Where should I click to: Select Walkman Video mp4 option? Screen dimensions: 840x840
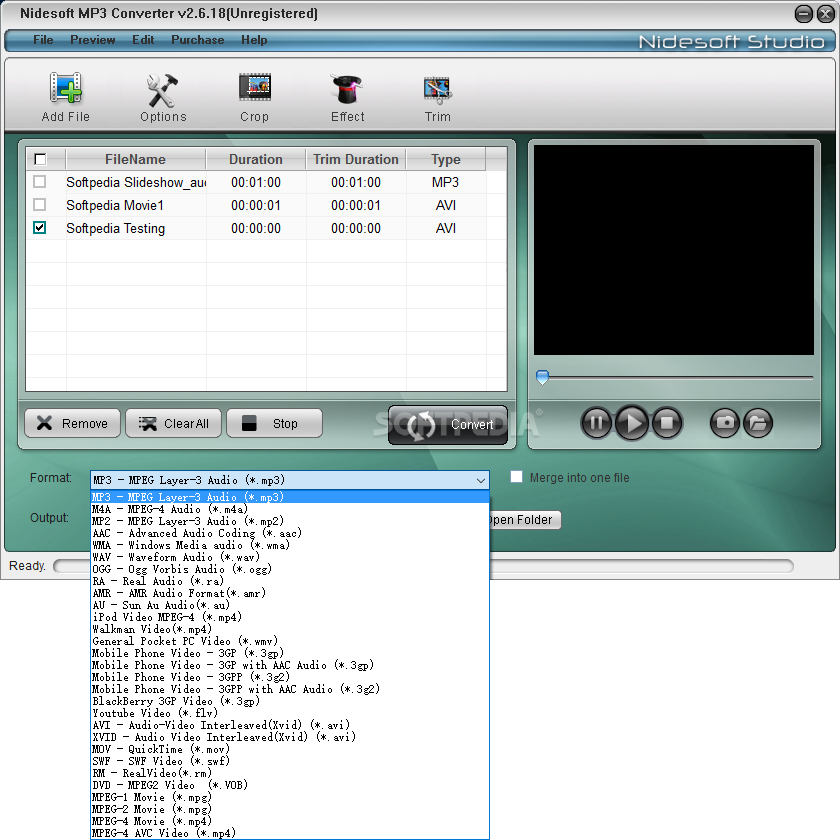point(290,629)
